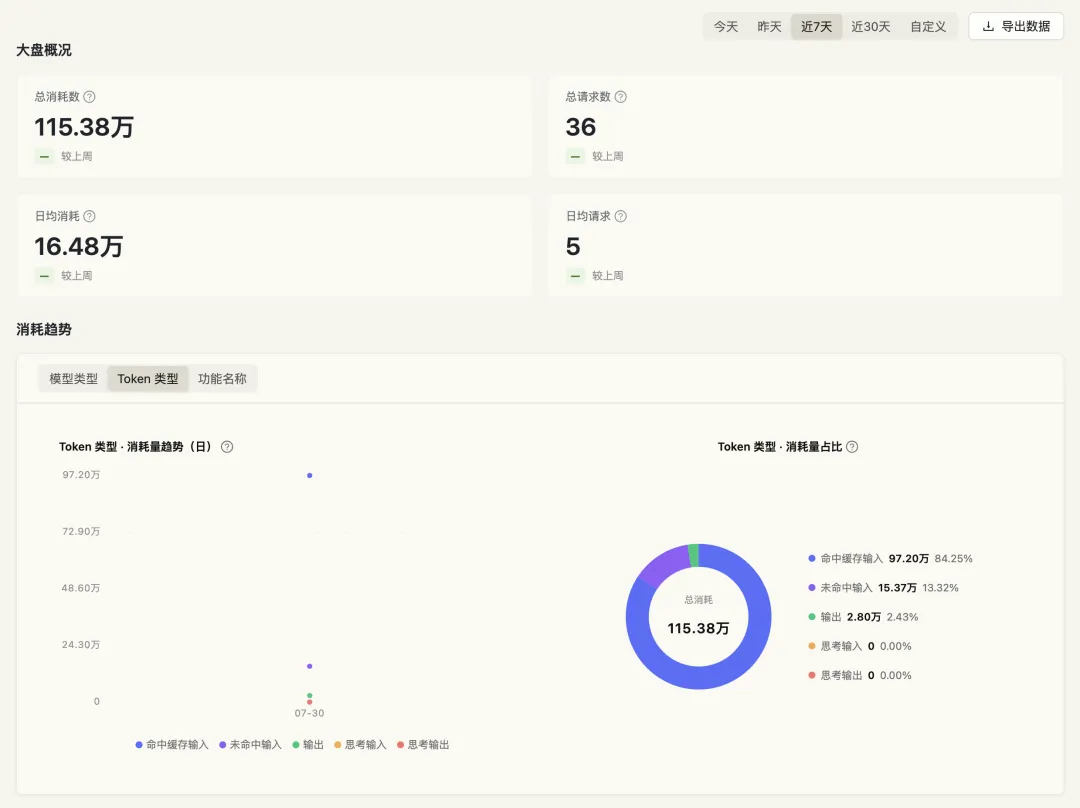Select the 近30天 time range
Screen dimensions: 1080x808
(871, 27)
